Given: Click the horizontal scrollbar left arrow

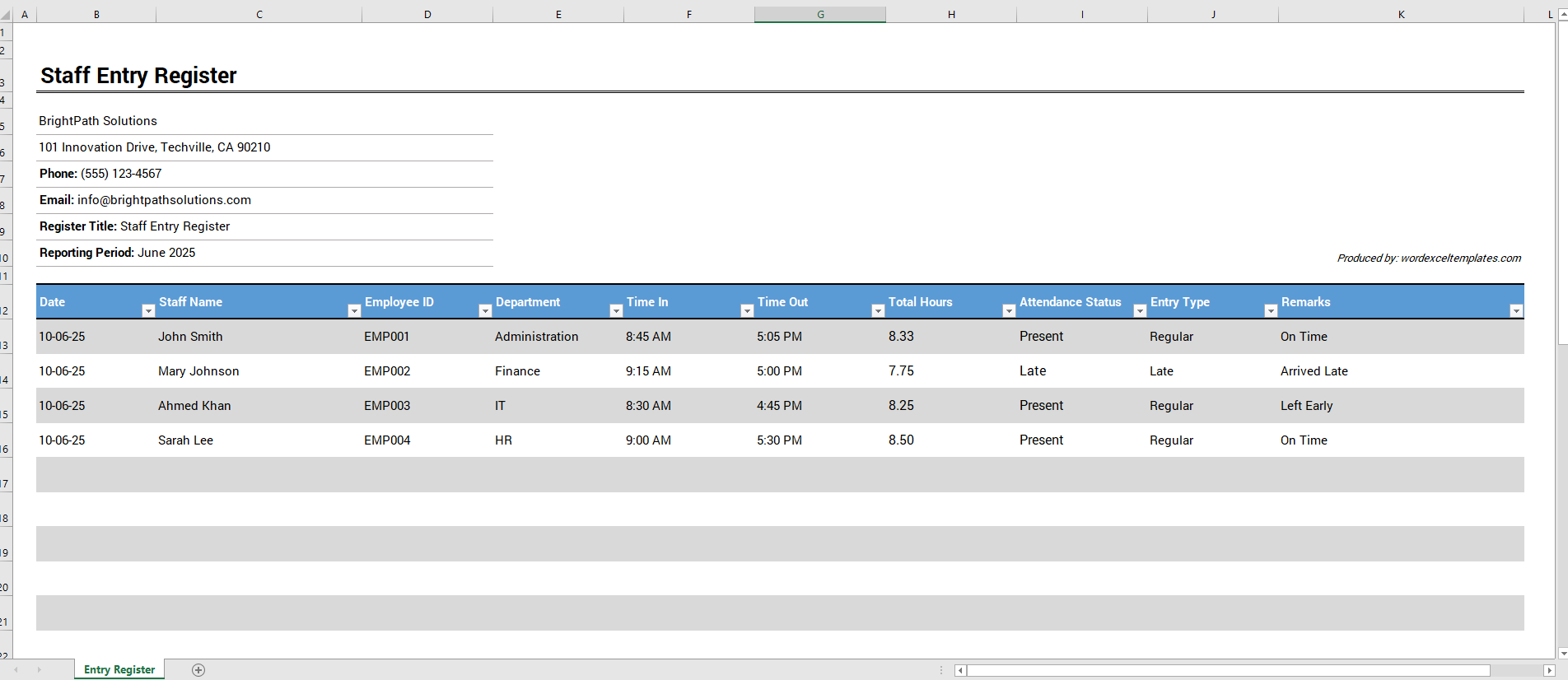Looking at the screenshot, I should (960, 670).
